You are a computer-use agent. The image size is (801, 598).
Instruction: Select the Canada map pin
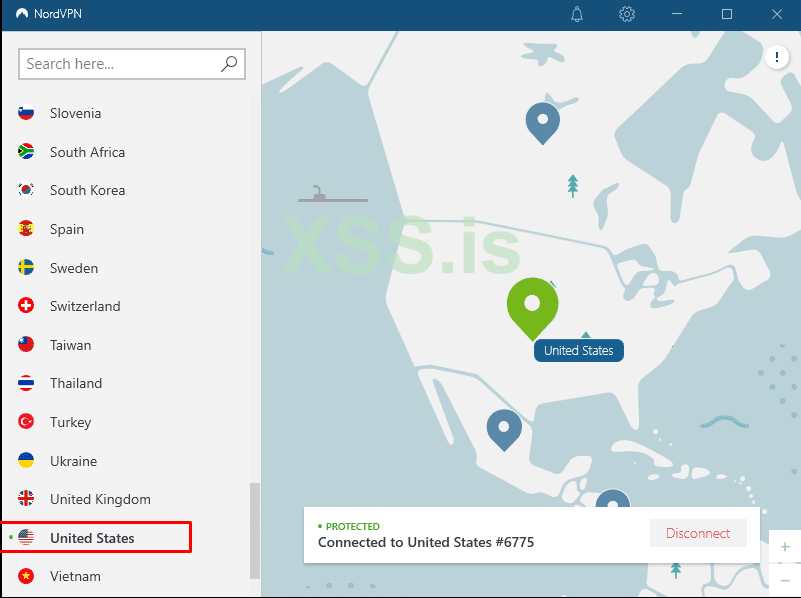pos(543,123)
